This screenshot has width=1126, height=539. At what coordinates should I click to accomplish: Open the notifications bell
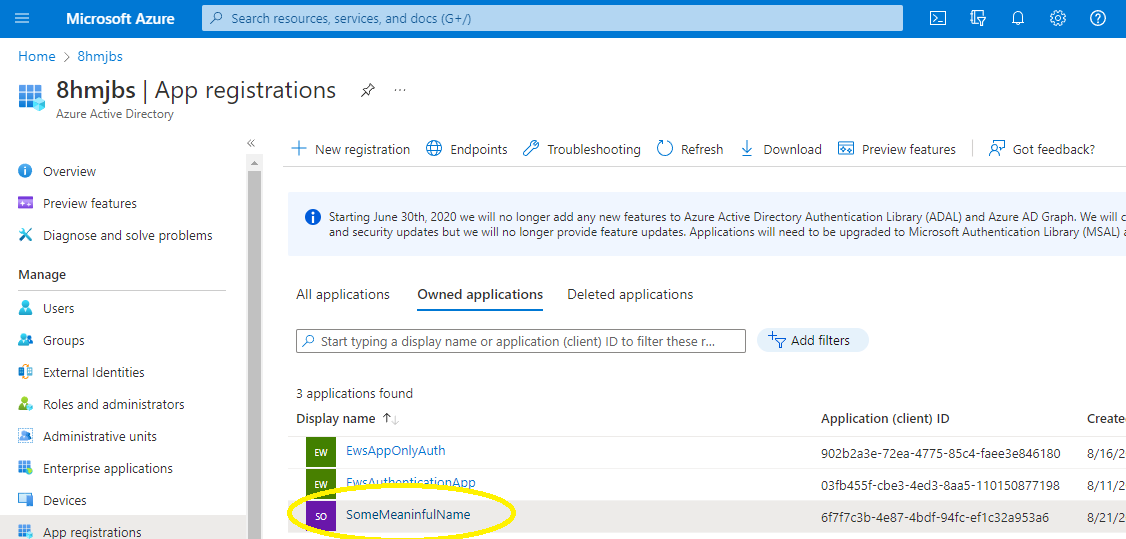tap(1018, 19)
